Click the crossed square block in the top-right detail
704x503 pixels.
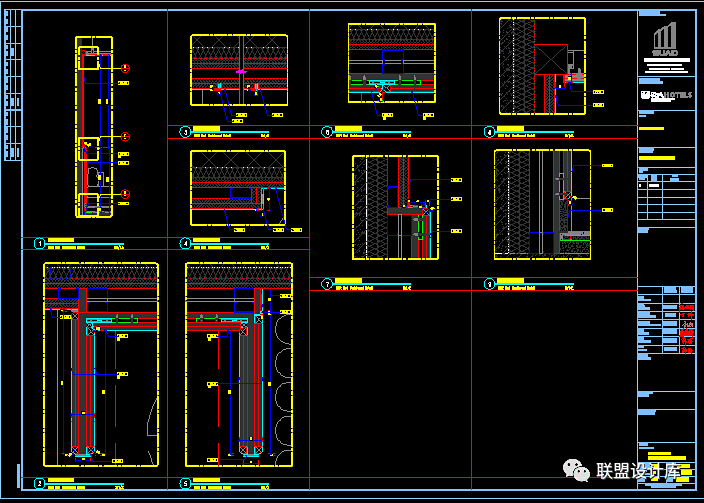[550, 59]
